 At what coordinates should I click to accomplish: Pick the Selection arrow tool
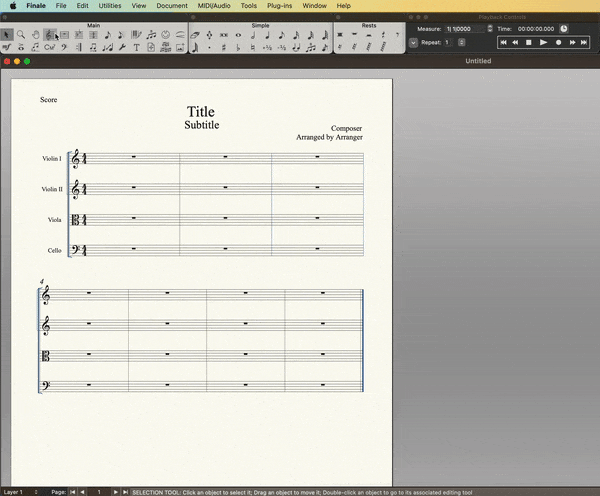pyautogui.click(x=7, y=35)
